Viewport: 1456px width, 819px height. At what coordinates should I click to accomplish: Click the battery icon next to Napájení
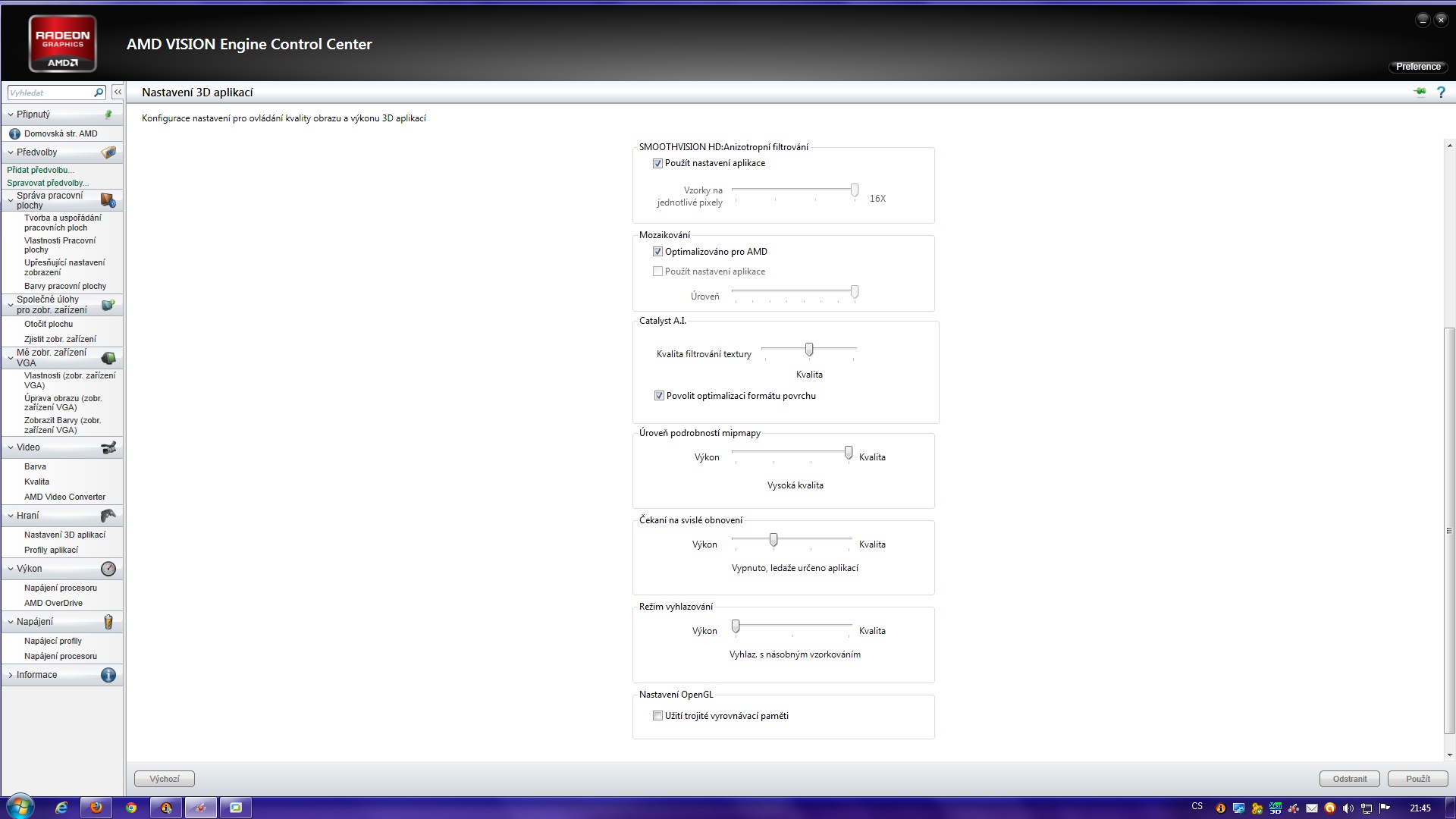pos(108,622)
